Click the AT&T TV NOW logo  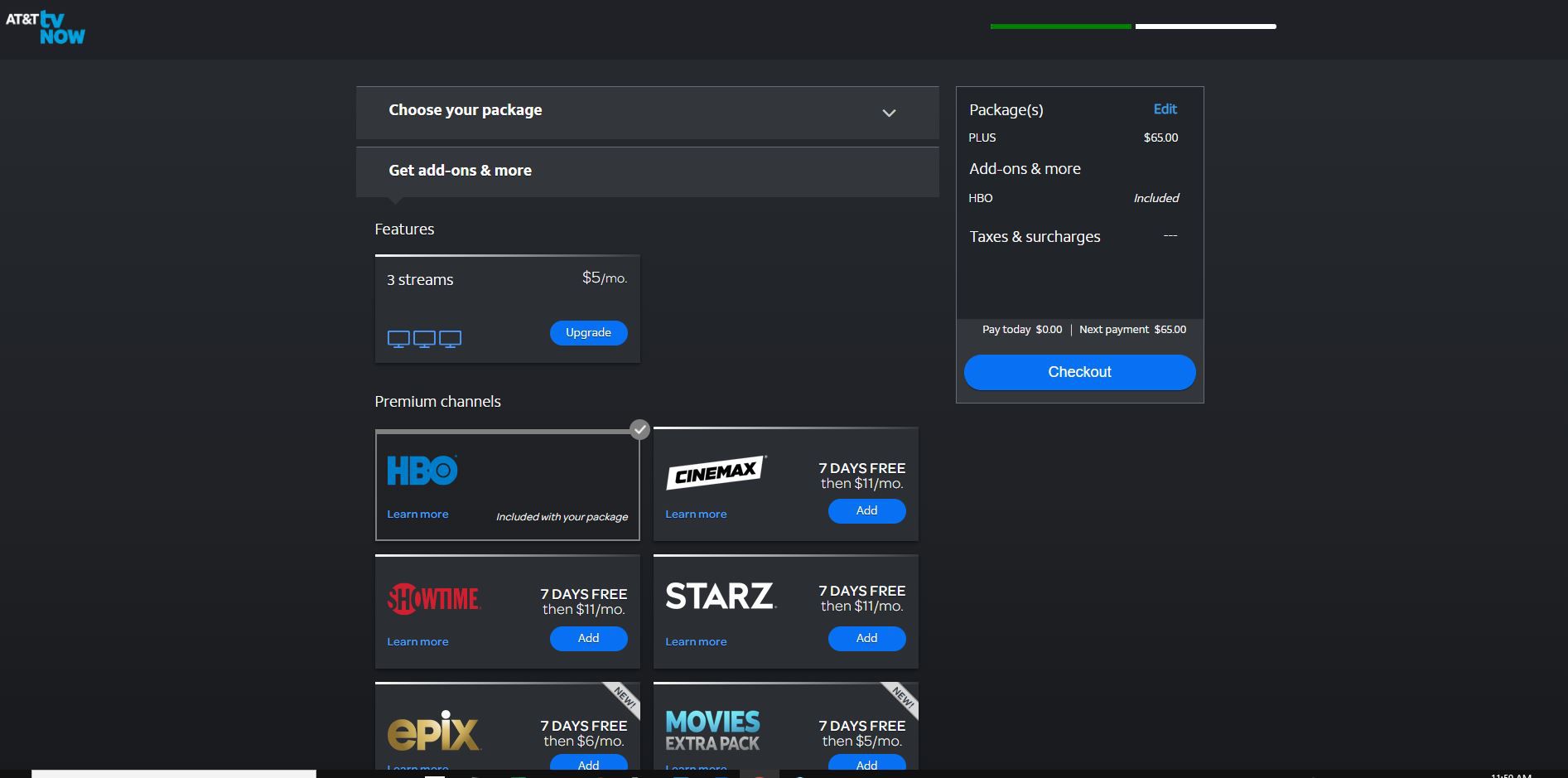(x=45, y=27)
